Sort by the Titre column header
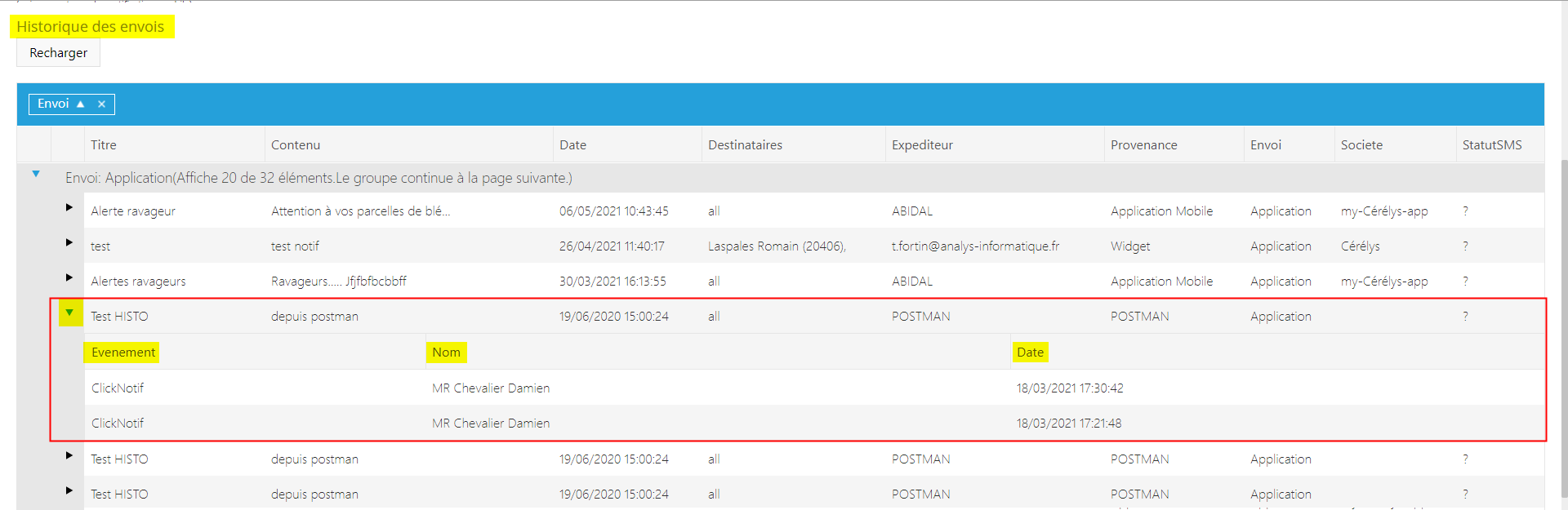Viewport: 1568px width, 510px height. (x=104, y=145)
